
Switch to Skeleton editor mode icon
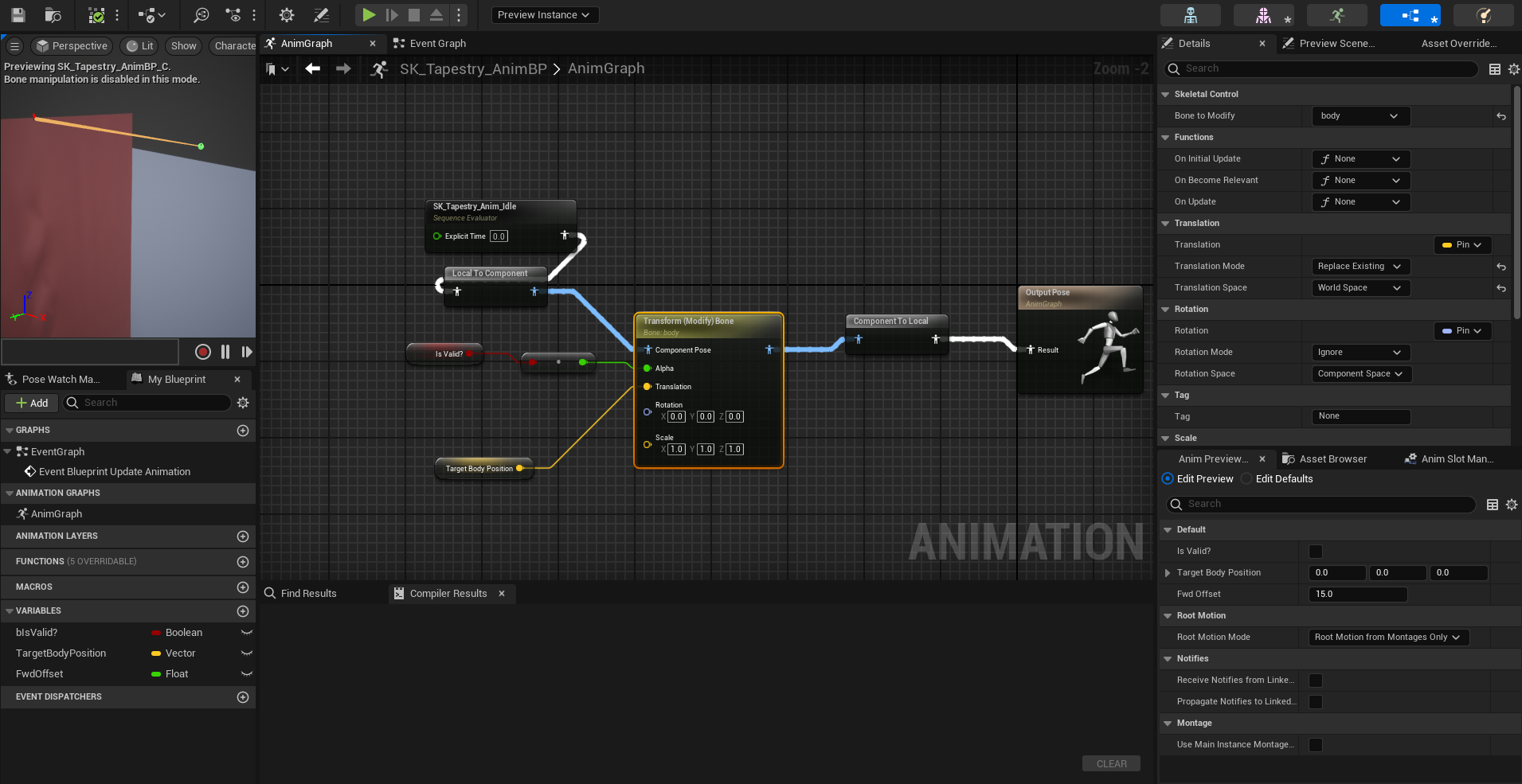(x=1191, y=14)
